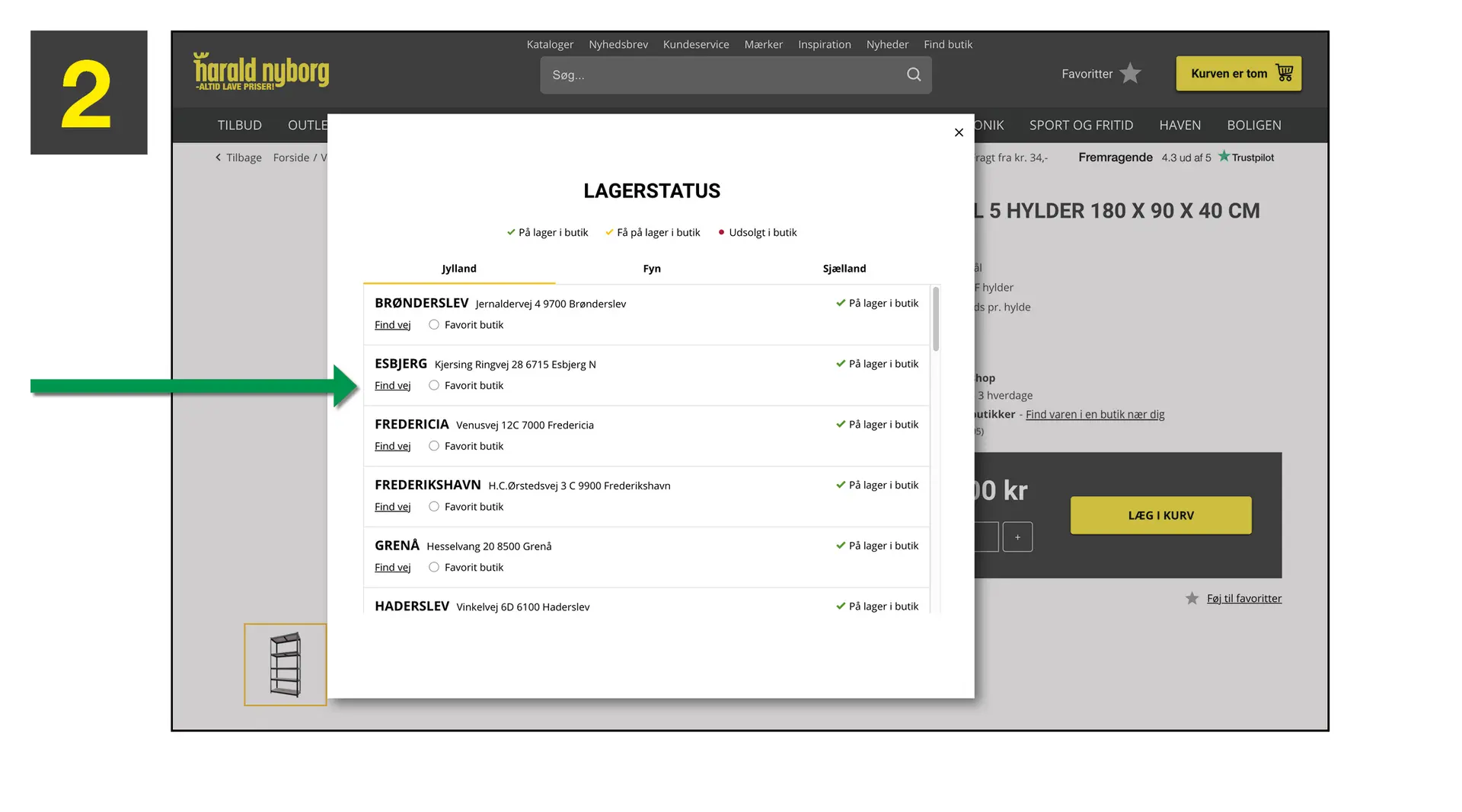The width and height of the screenshot is (1462, 812).
Task: Switch to the Sjælland tab
Action: point(844,269)
